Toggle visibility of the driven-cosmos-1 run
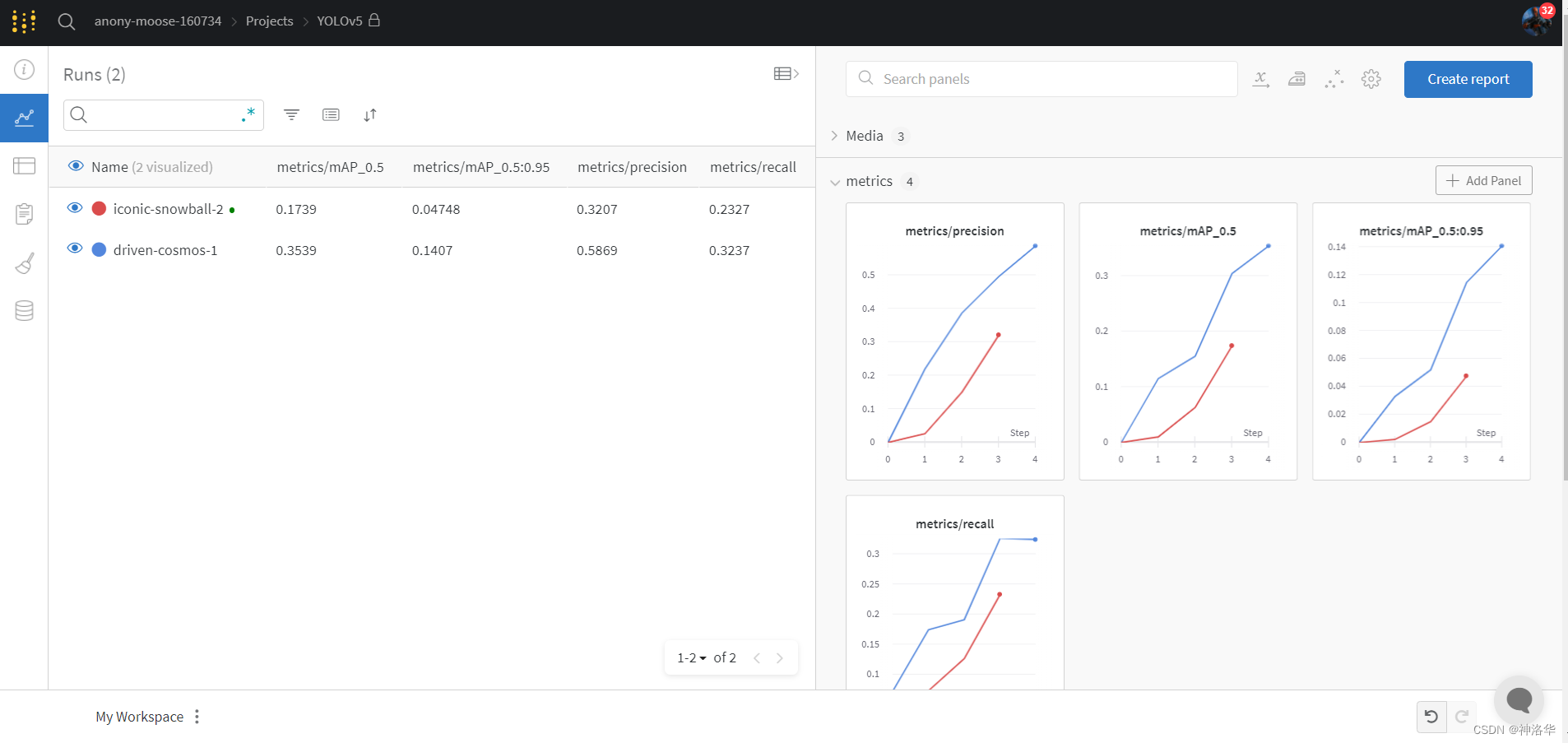This screenshot has width=1568, height=743. click(75, 249)
